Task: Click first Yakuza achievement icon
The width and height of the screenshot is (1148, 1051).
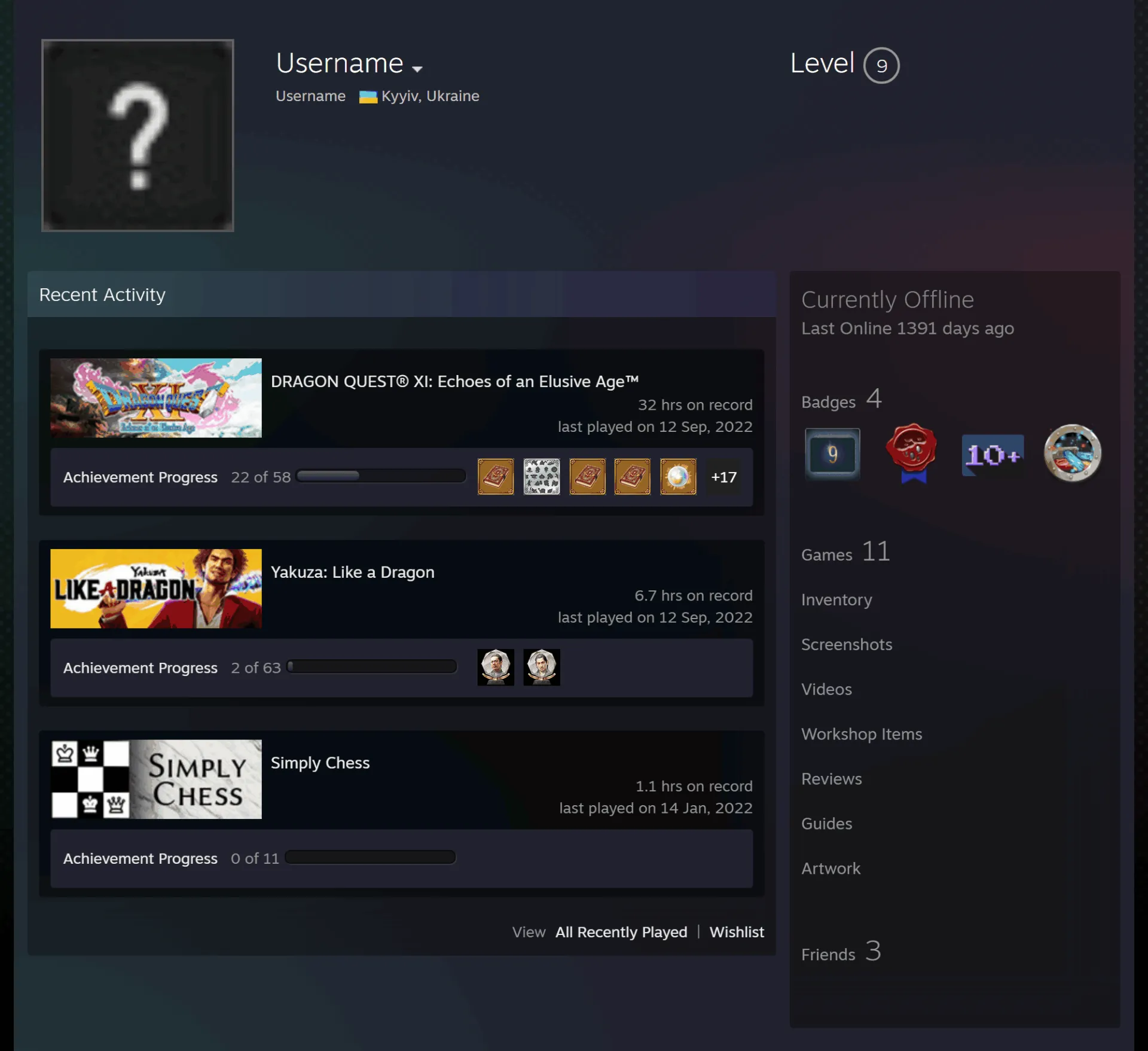Action: 496,667
